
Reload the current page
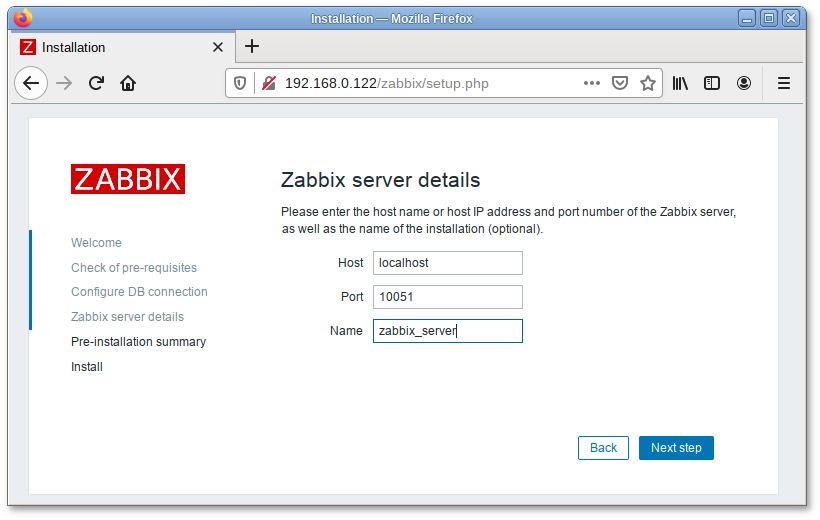[x=96, y=83]
